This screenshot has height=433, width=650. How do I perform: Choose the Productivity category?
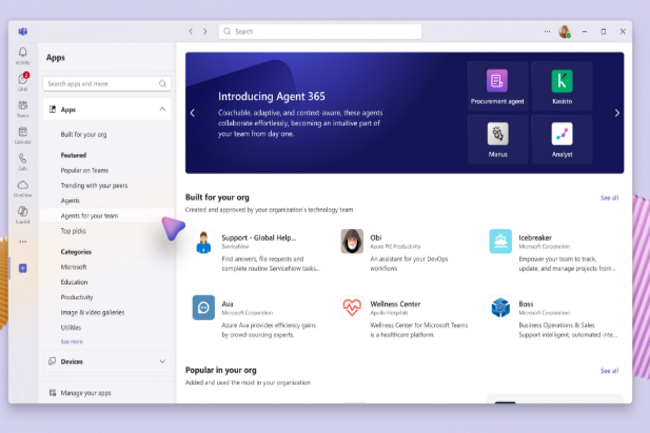point(77,297)
